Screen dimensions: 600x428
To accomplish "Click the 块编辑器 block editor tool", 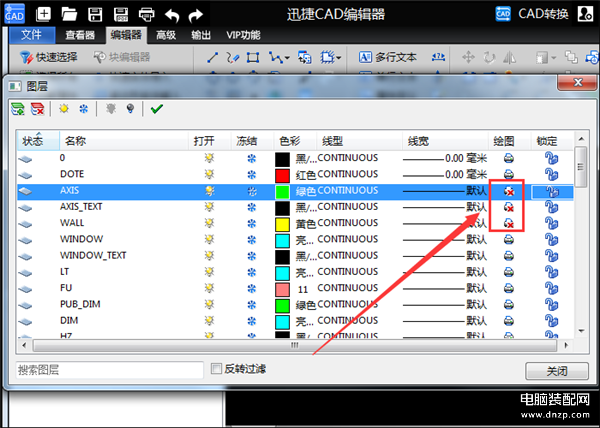I will (122, 57).
